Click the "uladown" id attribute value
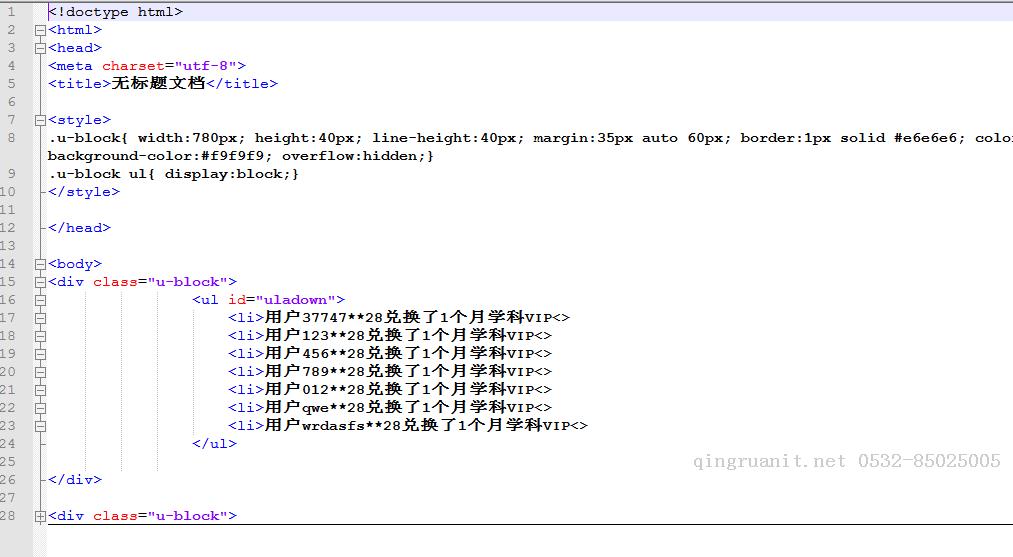The image size is (1013, 557). (300, 300)
